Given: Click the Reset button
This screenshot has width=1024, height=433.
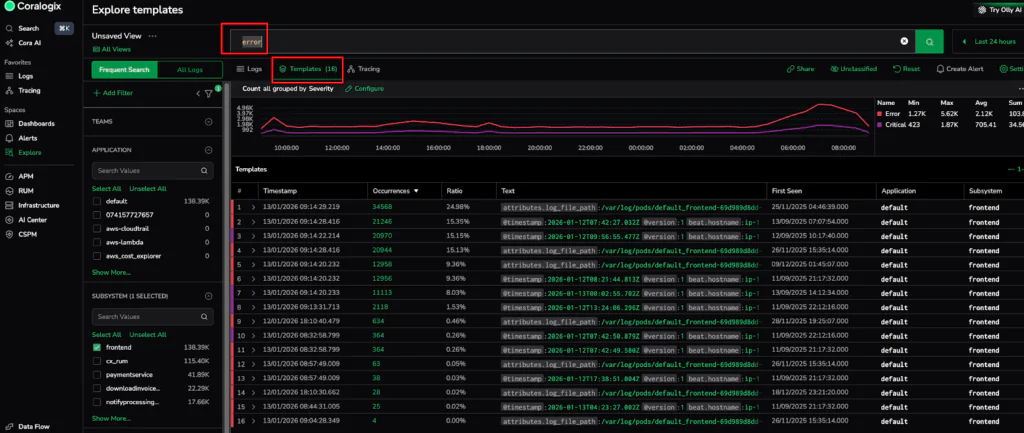Looking at the screenshot, I should pyautogui.click(x=906, y=69).
